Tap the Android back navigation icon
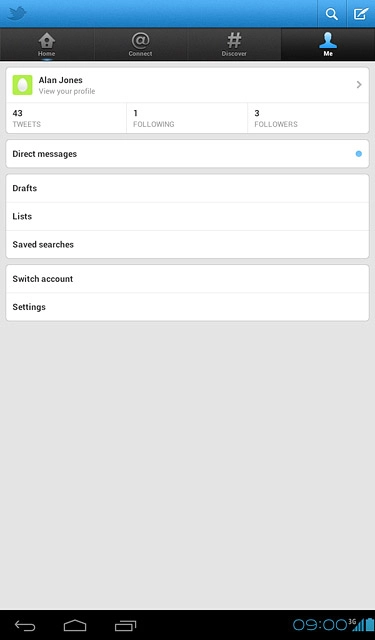Image resolution: width=375 pixels, height=640 pixels. (x=25, y=626)
